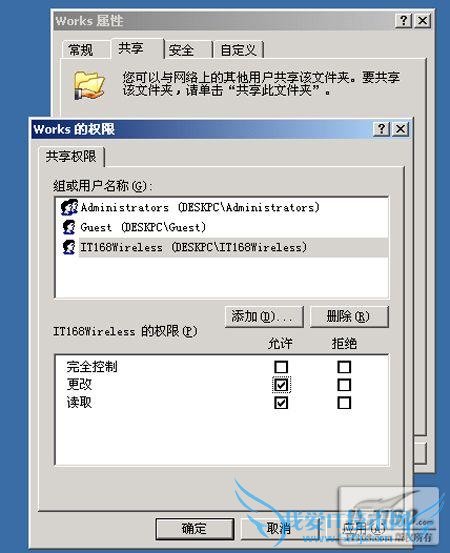450x553 pixels.
Task: Uncheck Allow checkbox for 更改
Action: tap(281, 385)
